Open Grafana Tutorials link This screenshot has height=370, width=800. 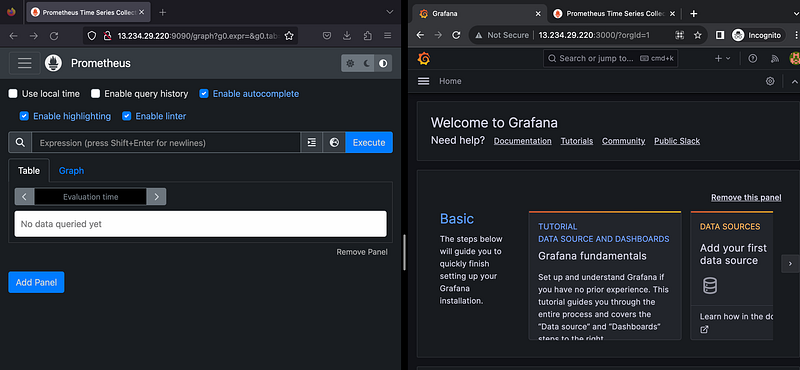tap(577, 141)
